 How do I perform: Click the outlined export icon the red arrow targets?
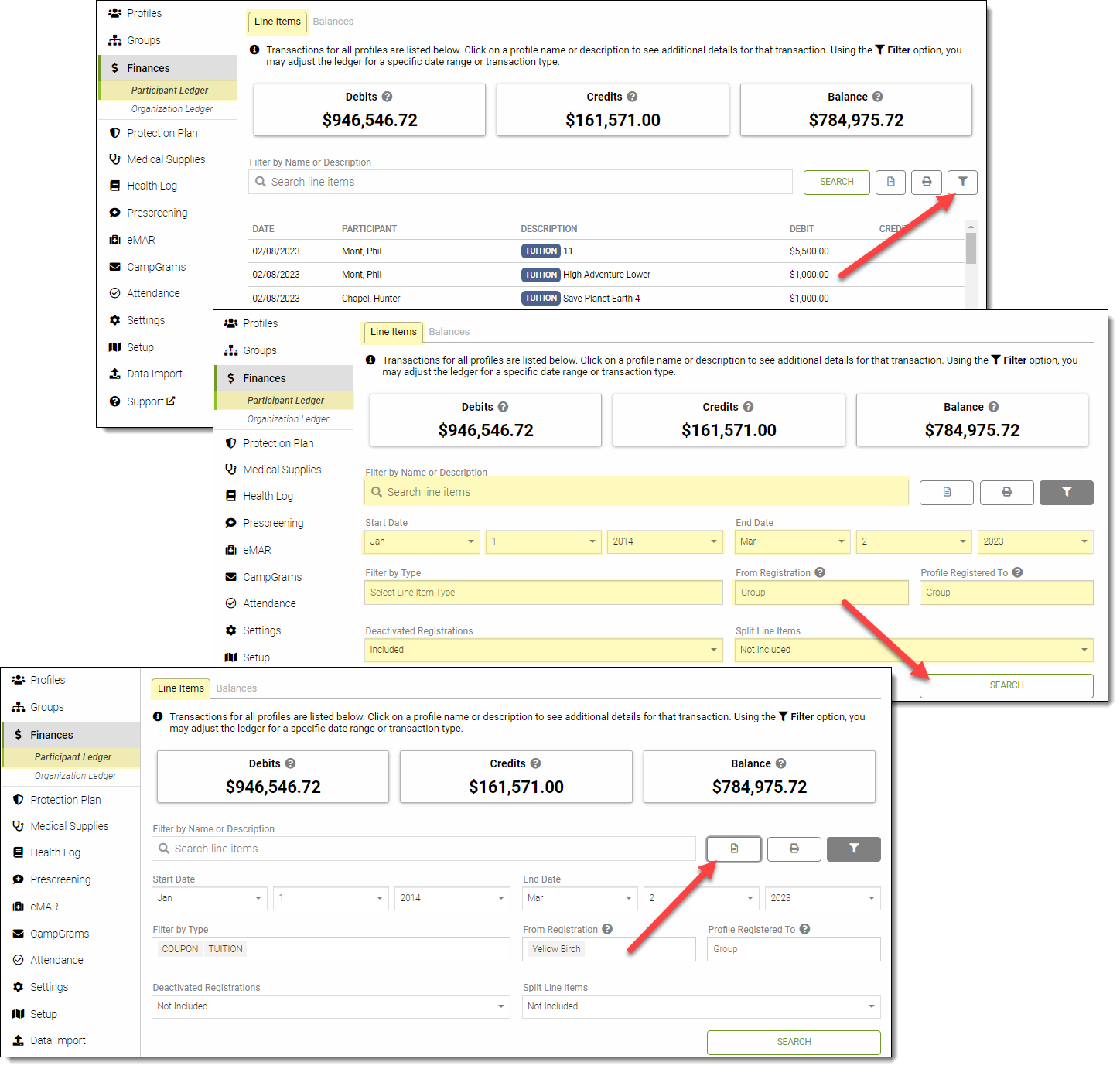coord(733,849)
